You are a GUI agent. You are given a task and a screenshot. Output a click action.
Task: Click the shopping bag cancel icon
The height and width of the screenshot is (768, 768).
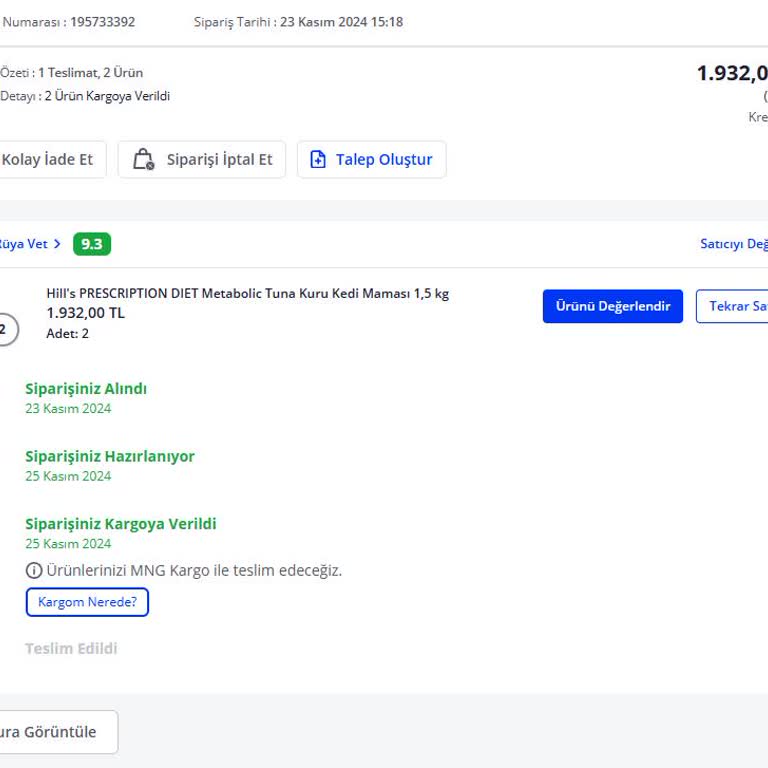[x=144, y=159]
